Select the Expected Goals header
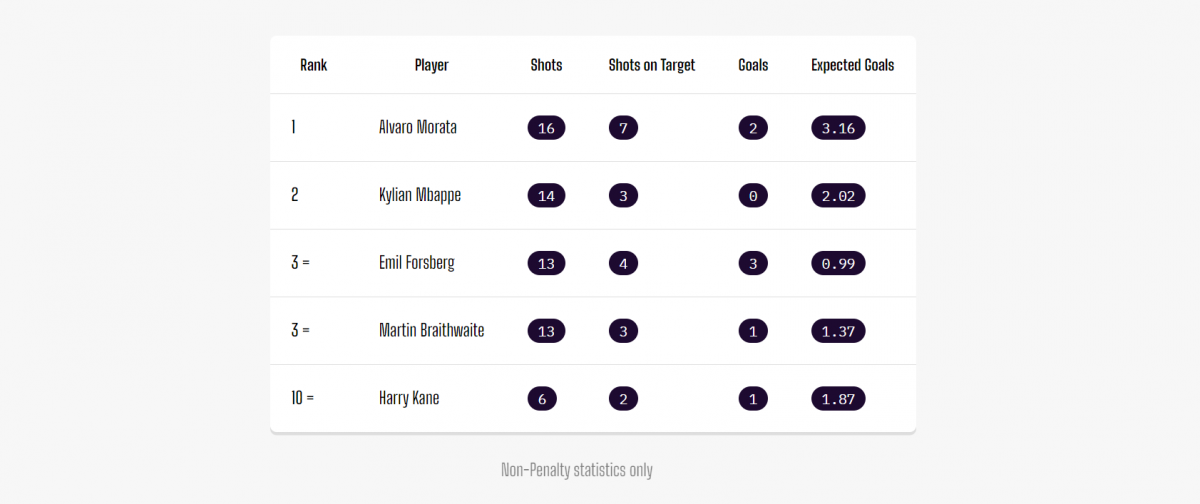 point(853,65)
